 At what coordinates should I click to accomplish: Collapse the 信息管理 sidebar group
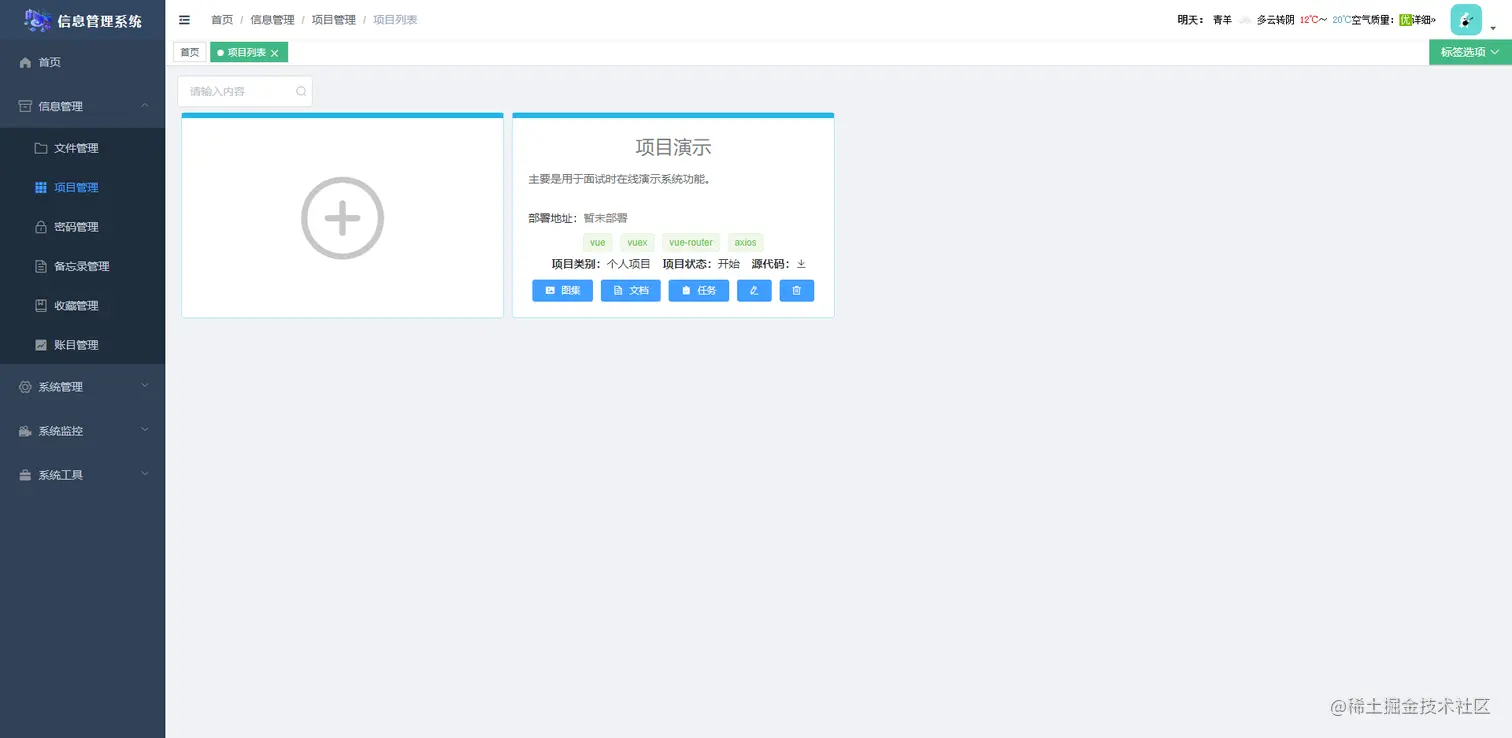tap(82, 106)
